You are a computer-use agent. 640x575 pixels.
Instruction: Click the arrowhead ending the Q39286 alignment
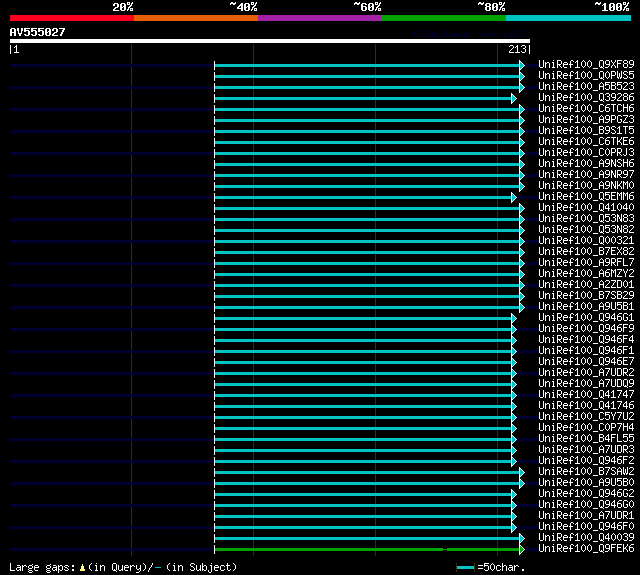click(514, 98)
